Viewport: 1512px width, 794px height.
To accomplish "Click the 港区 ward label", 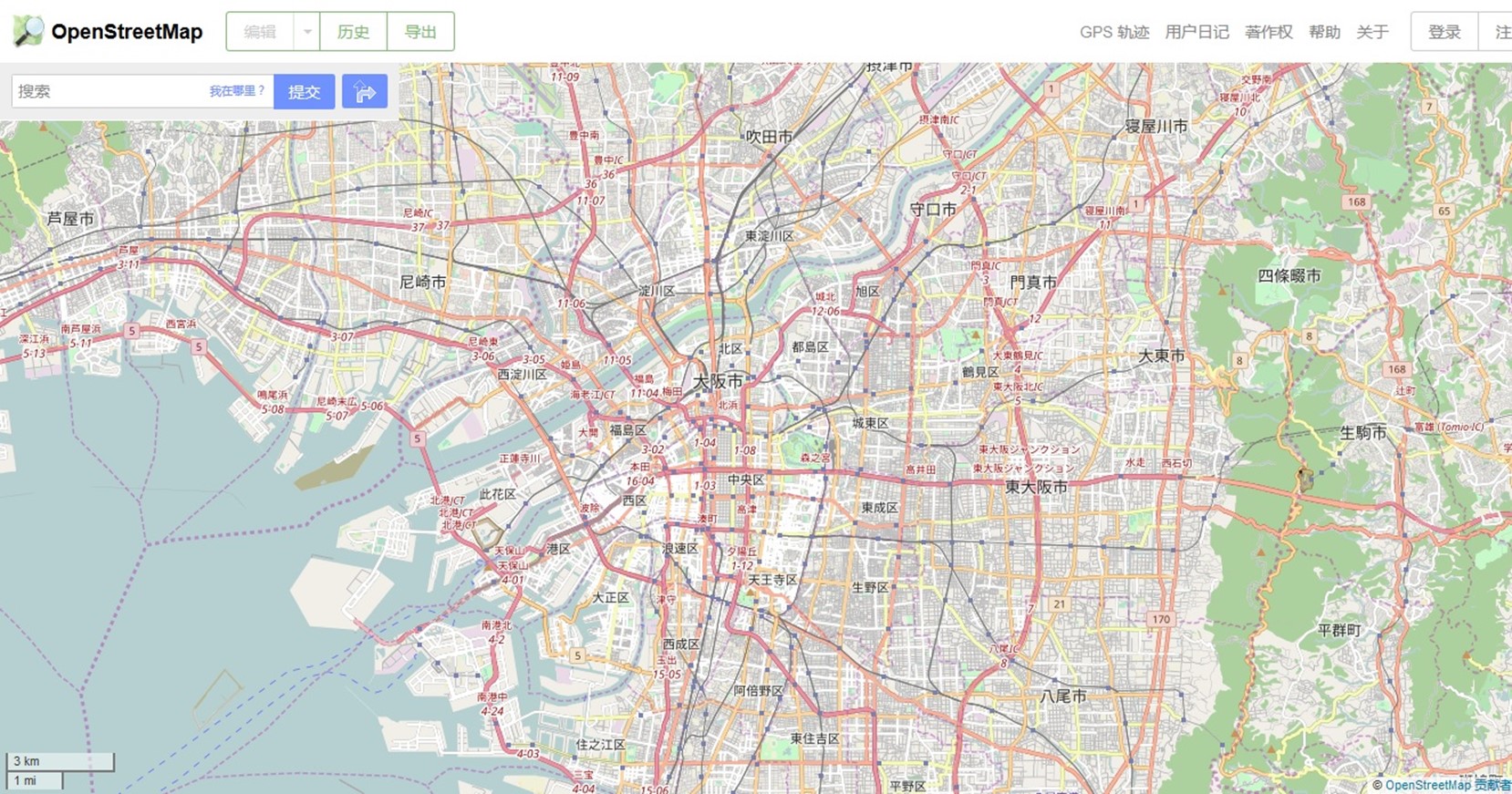I will coord(558,549).
